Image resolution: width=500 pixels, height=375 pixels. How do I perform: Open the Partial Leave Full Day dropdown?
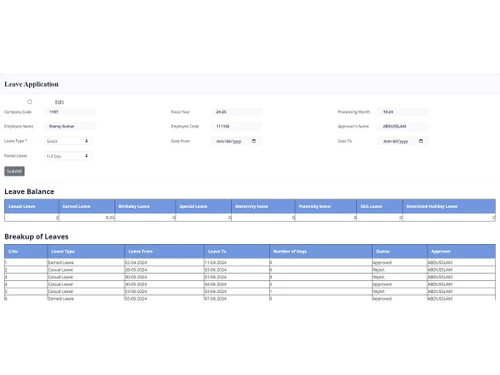tap(68, 156)
